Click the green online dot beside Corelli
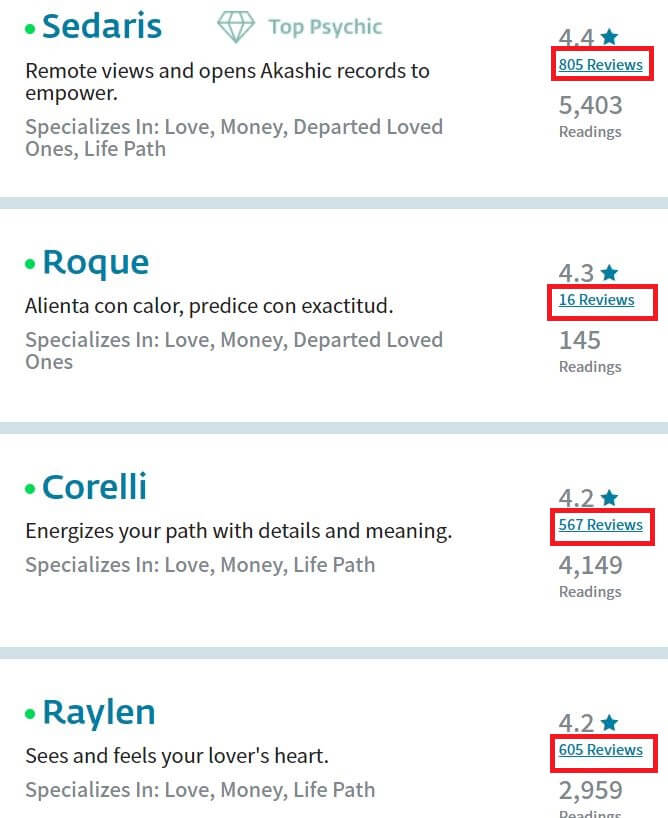The height and width of the screenshot is (818, 668). click(30, 489)
